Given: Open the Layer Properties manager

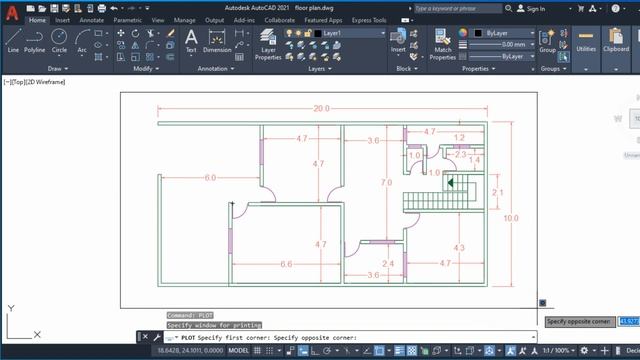Looking at the screenshot, I should (268, 44).
